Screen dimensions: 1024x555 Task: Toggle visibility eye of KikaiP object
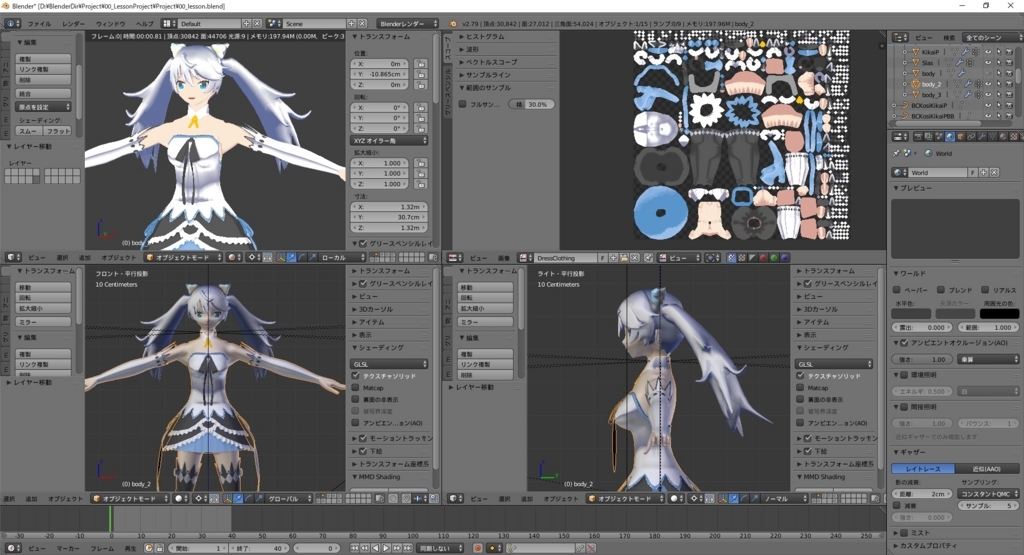click(987, 52)
